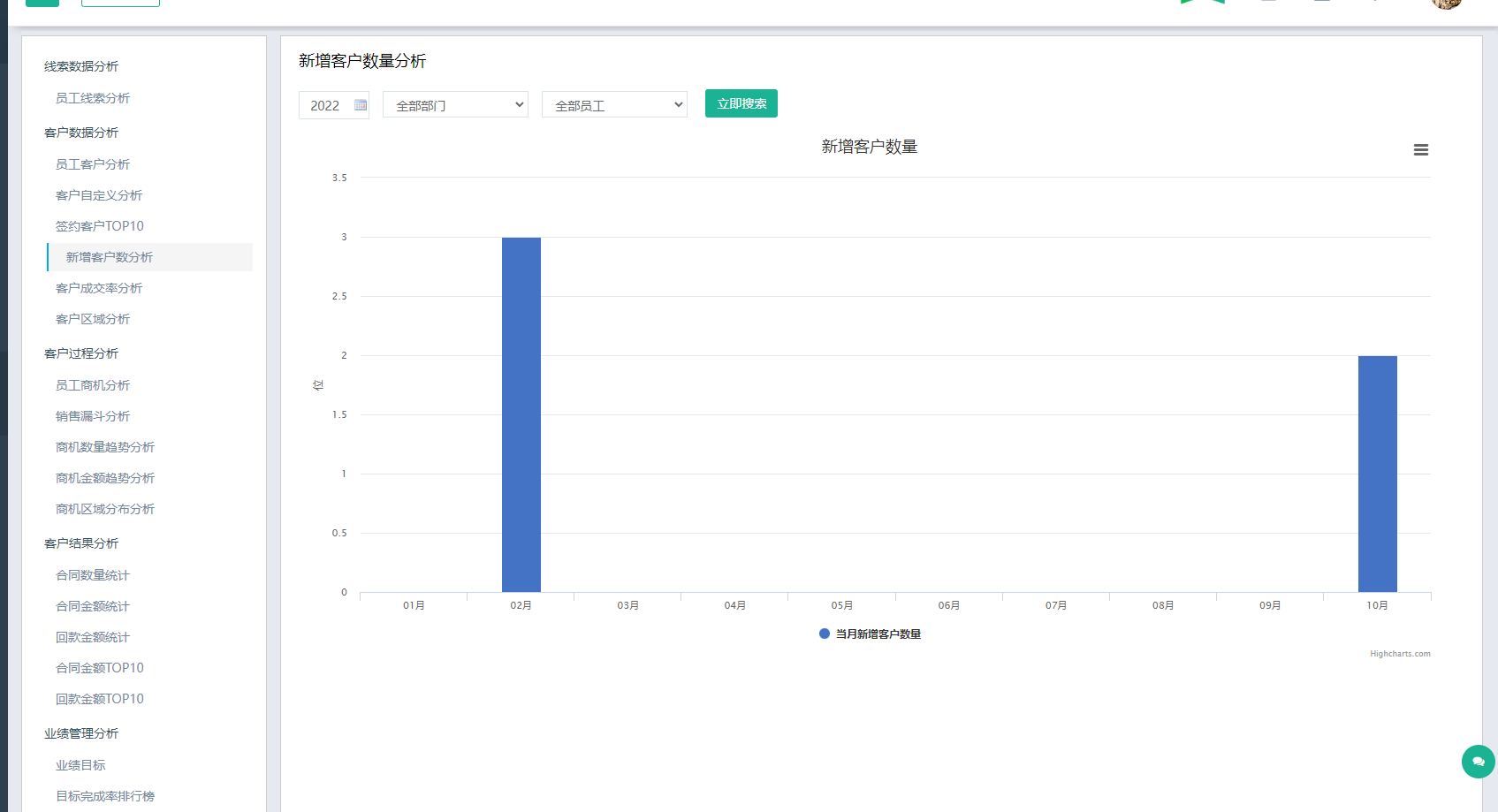Screen dimensions: 1498x812
Task: Go to 销售漏斗分析 in the sidebar
Action: (x=93, y=415)
